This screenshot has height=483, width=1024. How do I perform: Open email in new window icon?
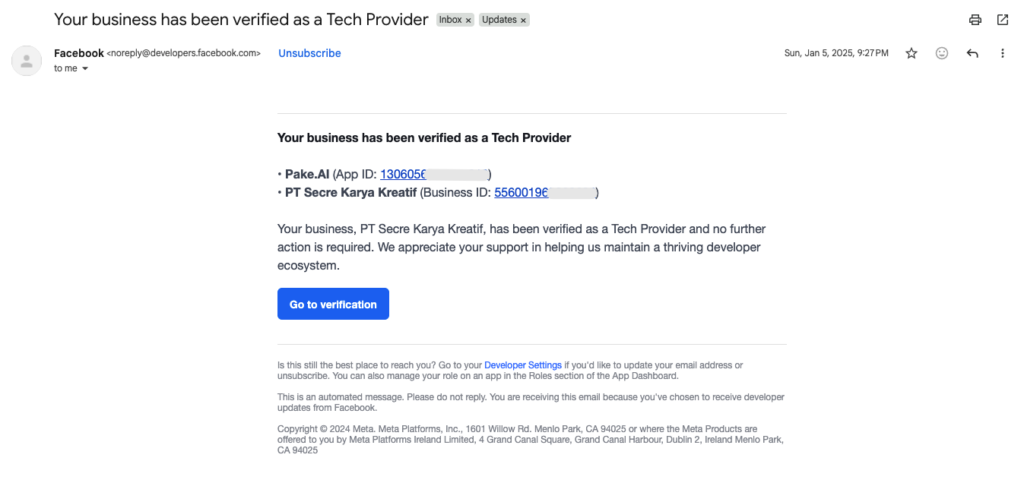pos(1002,20)
